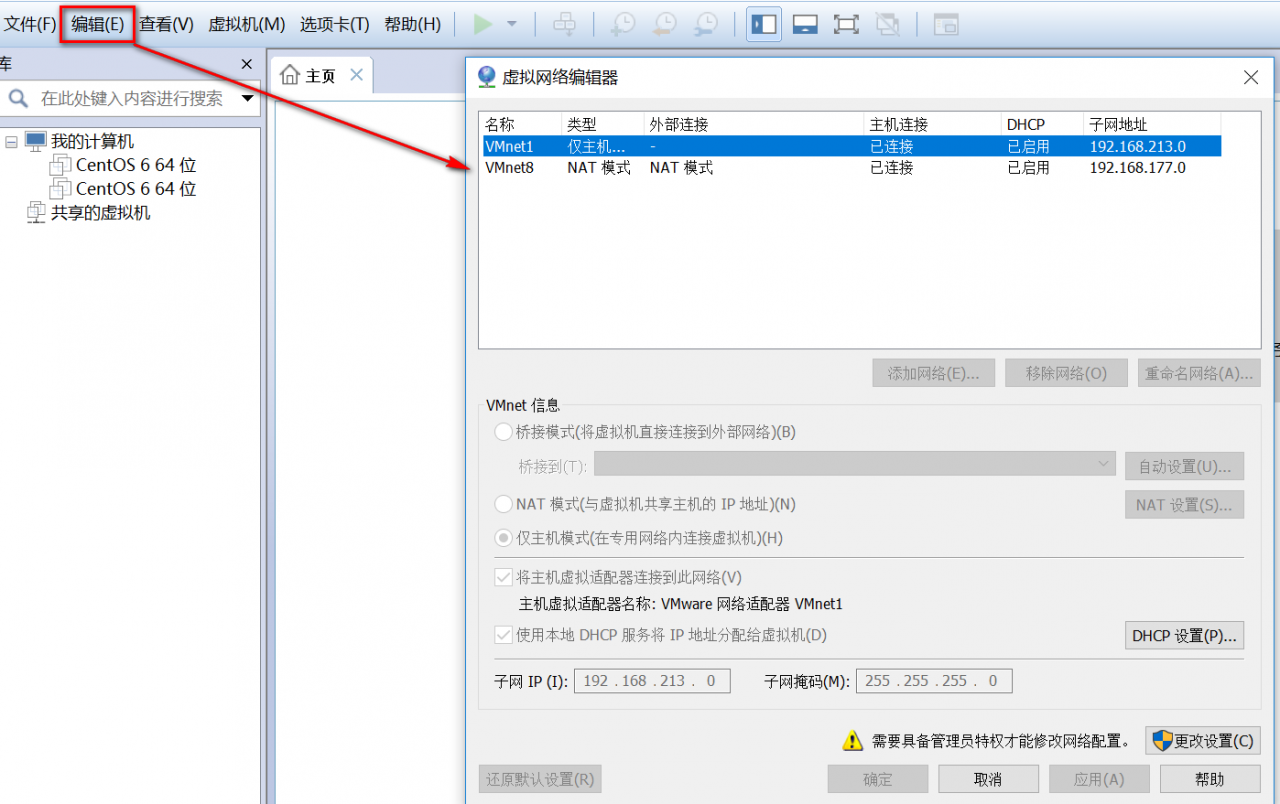Open the power options dropdown arrow
Image resolution: width=1280 pixels, height=804 pixels.
512,24
